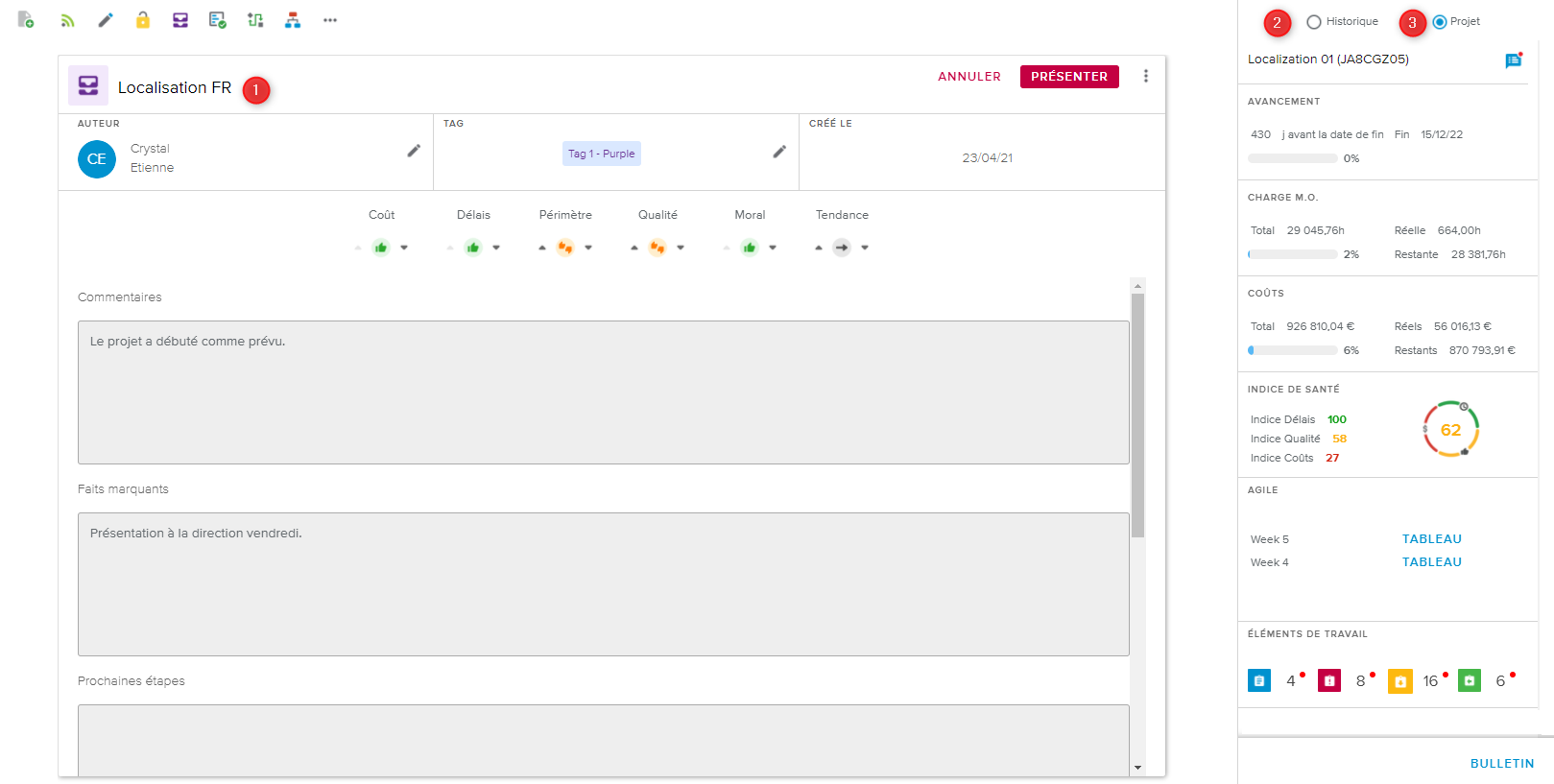Click the yellow padlock icon
Image resolution: width=1554 pixels, height=784 pixels.
tap(143, 20)
